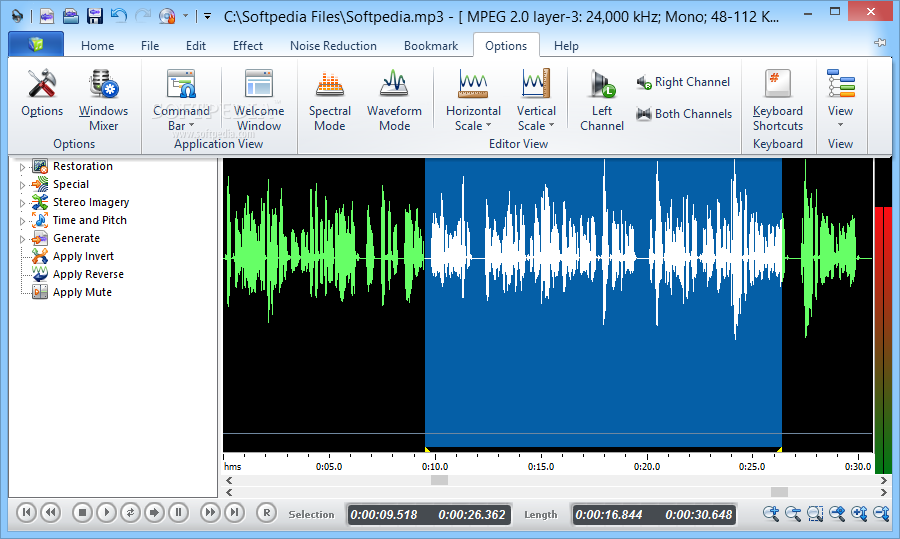Launch the Windows Mixer
Image resolution: width=900 pixels, height=539 pixels.
pyautogui.click(x=103, y=100)
